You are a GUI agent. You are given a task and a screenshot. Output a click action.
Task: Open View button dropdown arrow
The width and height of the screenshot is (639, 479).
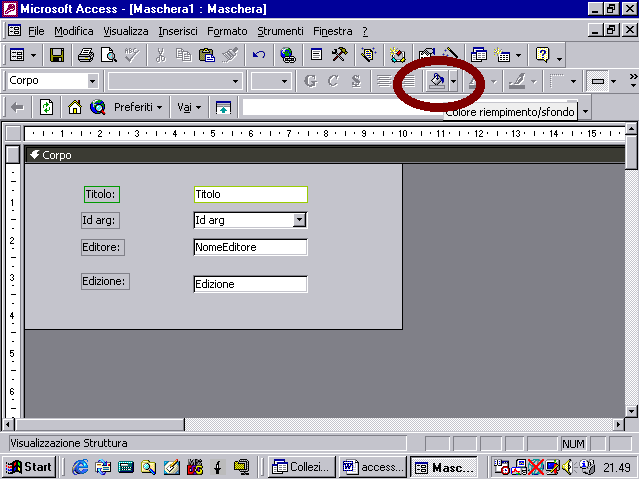point(33,55)
